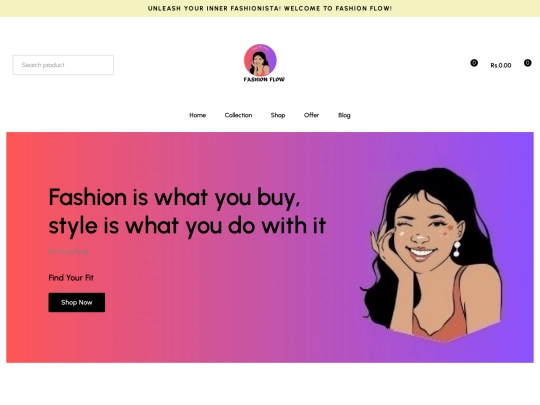Click the Fashion Flow circular logo image
The height and width of the screenshot is (405, 540).
260,60
